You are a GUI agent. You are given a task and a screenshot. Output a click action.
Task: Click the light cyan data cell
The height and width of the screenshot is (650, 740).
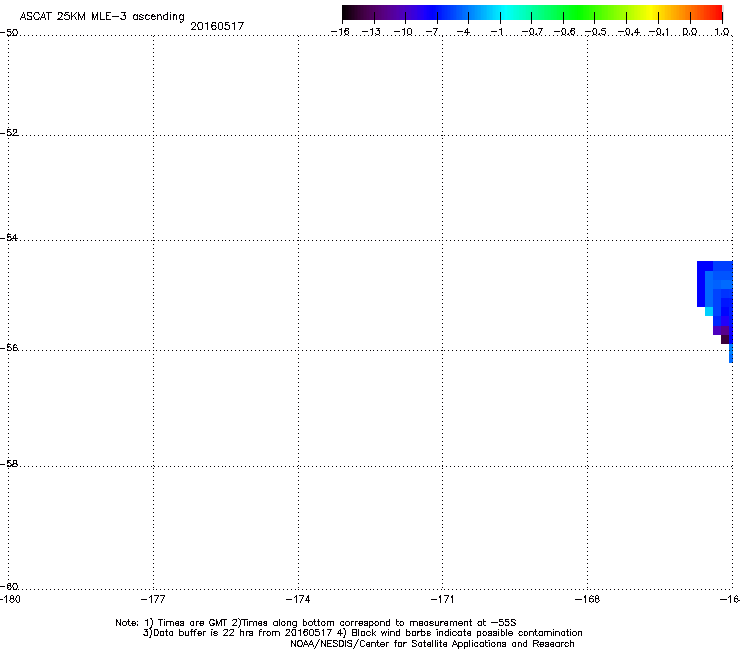click(x=709, y=312)
